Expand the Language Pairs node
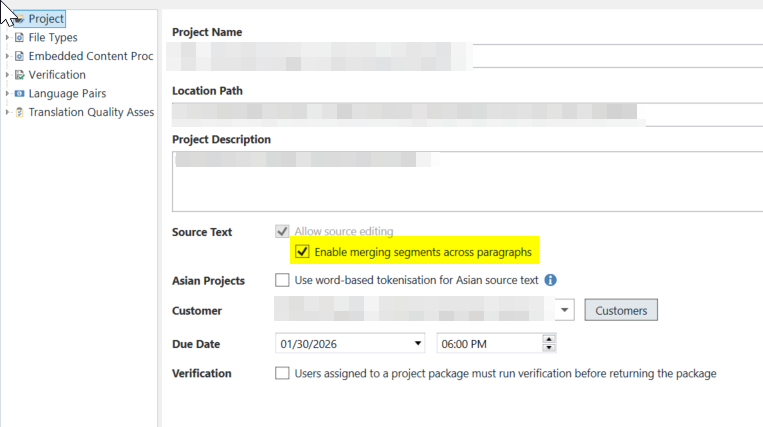The width and height of the screenshot is (763, 427). coord(7,93)
